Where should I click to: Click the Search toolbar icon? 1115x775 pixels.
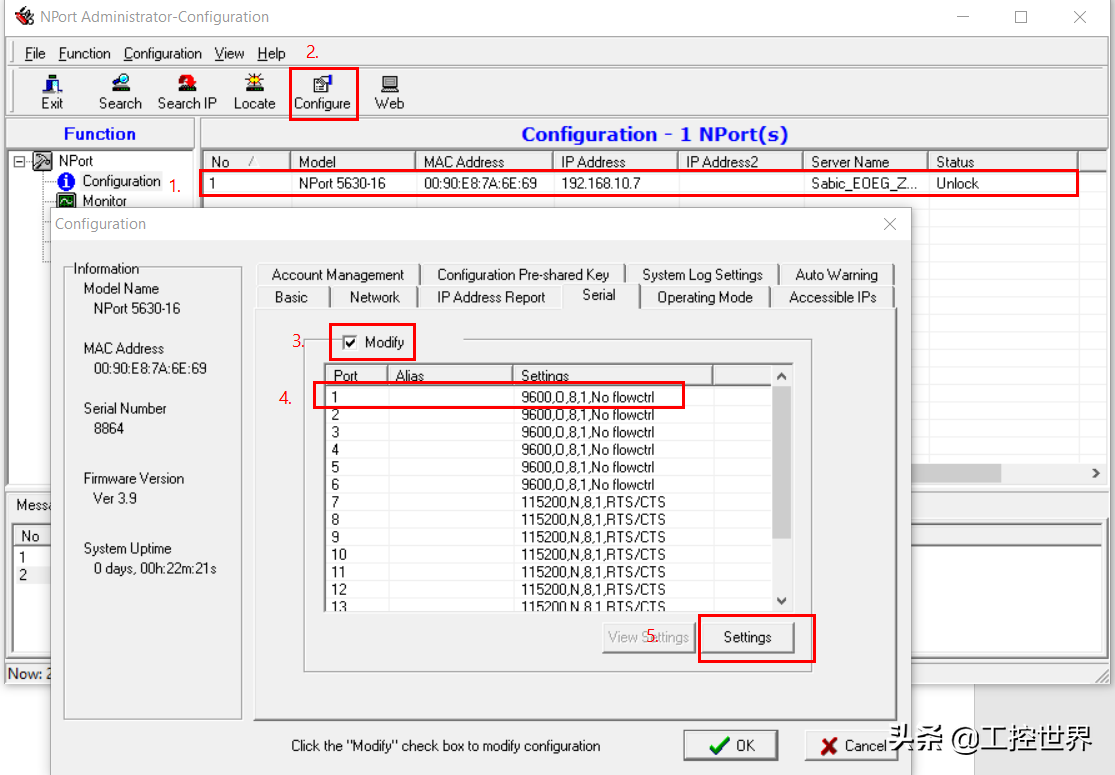[x=120, y=92]
